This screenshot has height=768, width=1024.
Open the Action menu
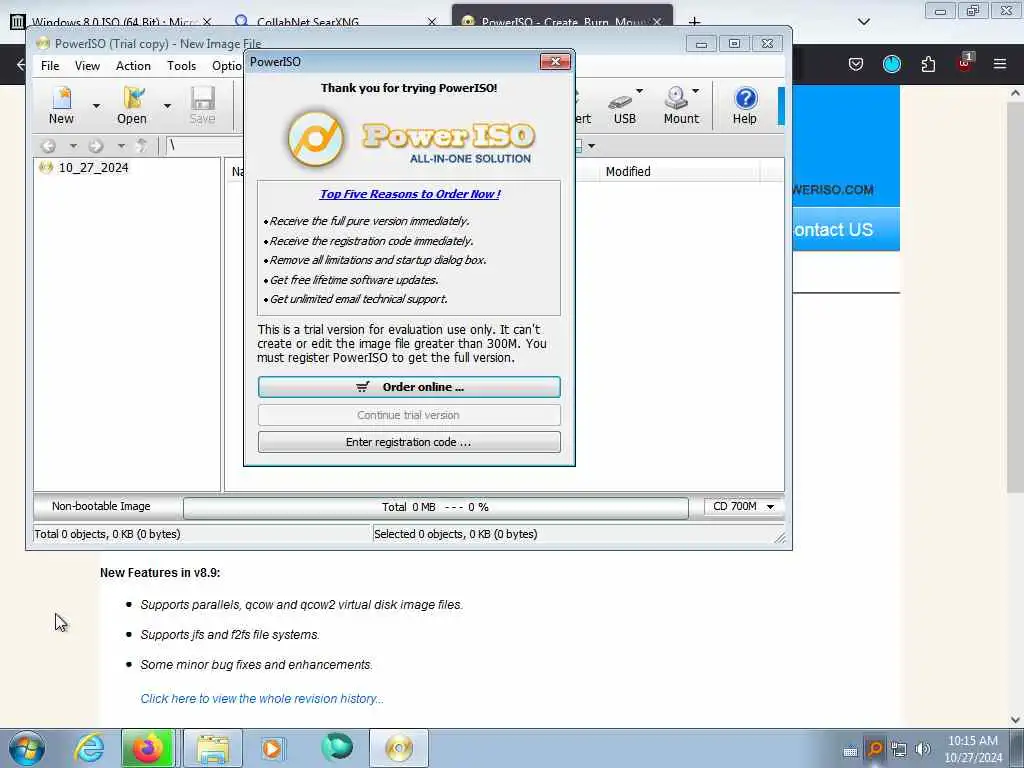[133, 65]
